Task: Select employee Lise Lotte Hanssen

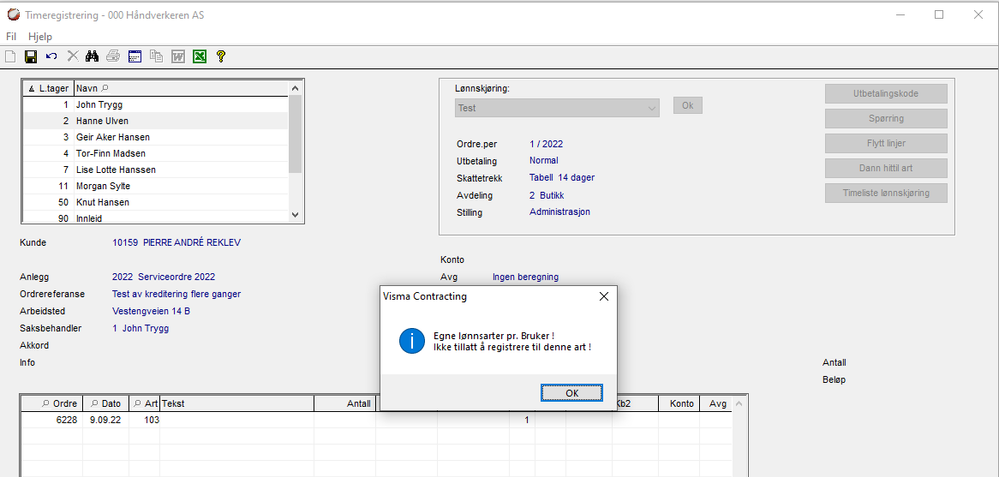Action: click(156, 169)
